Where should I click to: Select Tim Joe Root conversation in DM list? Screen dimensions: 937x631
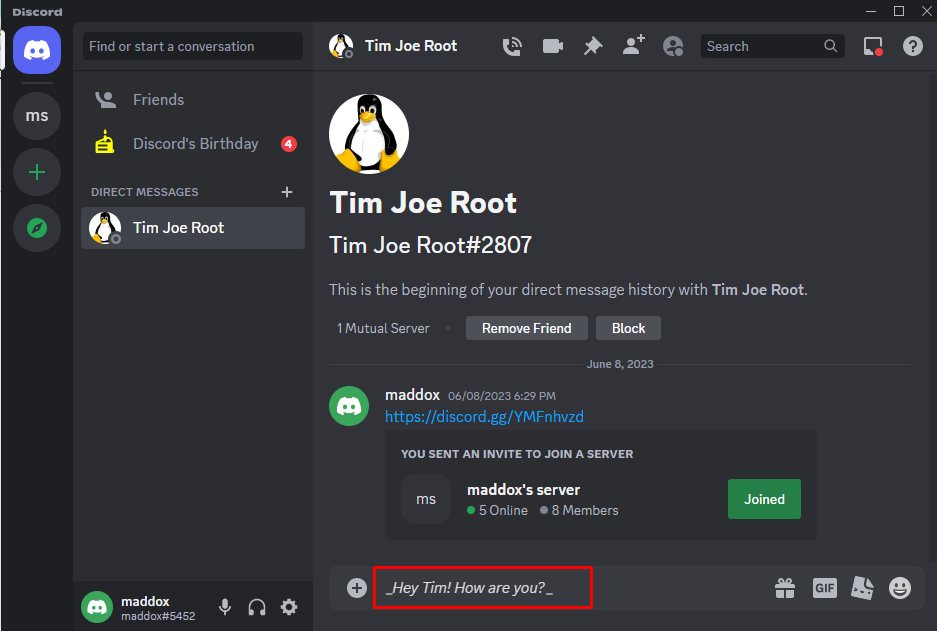[192, 228]
